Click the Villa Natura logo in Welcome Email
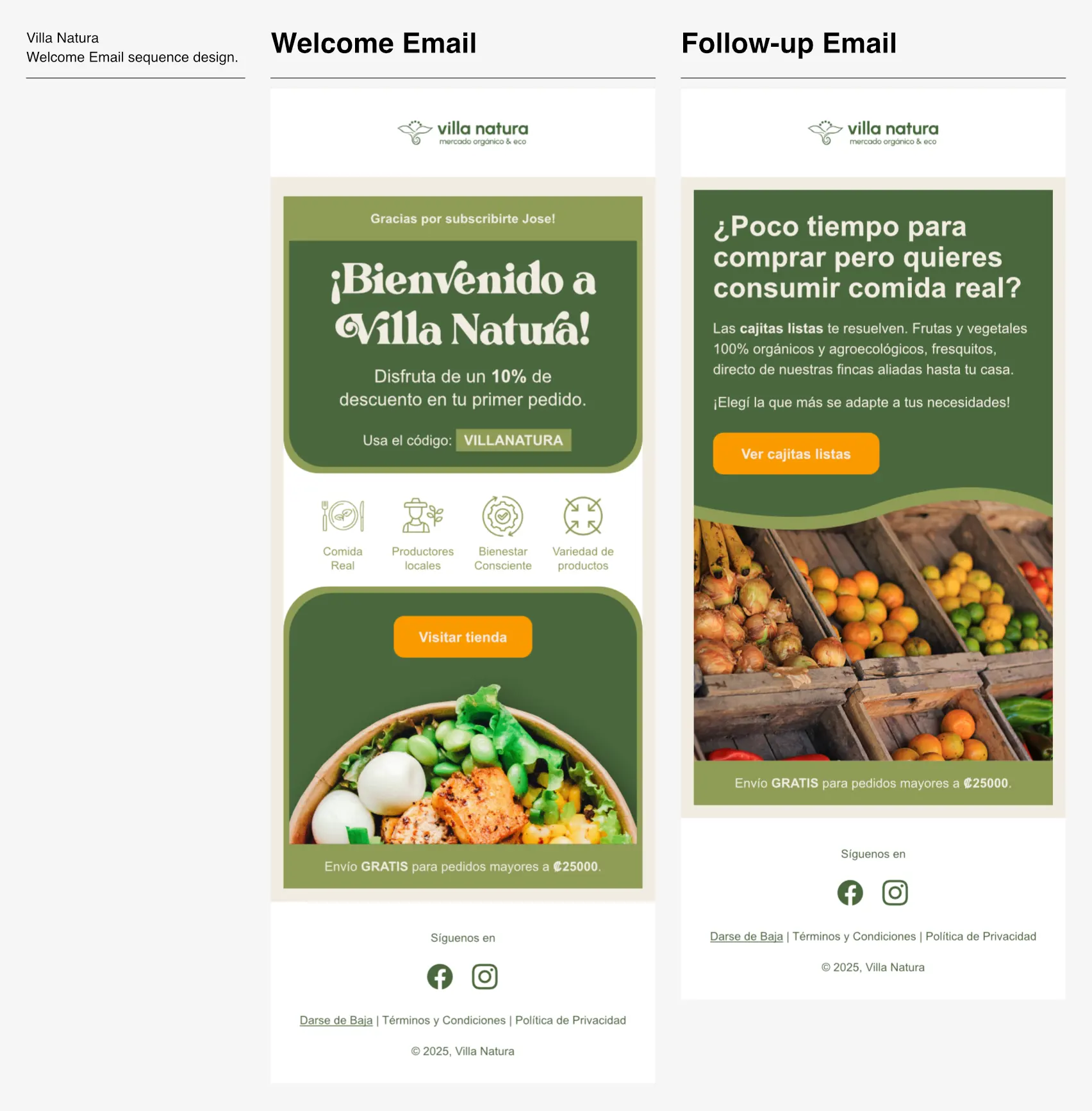 click(463, 133)
